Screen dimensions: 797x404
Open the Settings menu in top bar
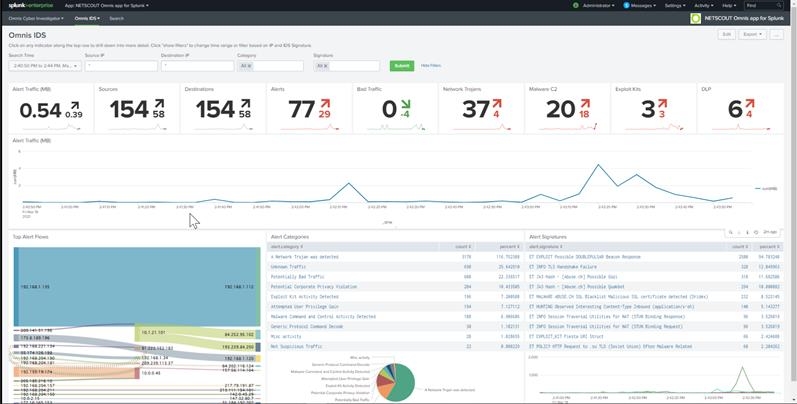coord(675,6)
